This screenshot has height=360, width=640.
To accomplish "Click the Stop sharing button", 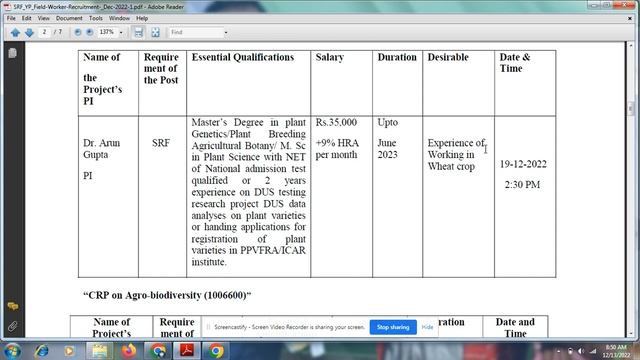I will click(393, 327).
